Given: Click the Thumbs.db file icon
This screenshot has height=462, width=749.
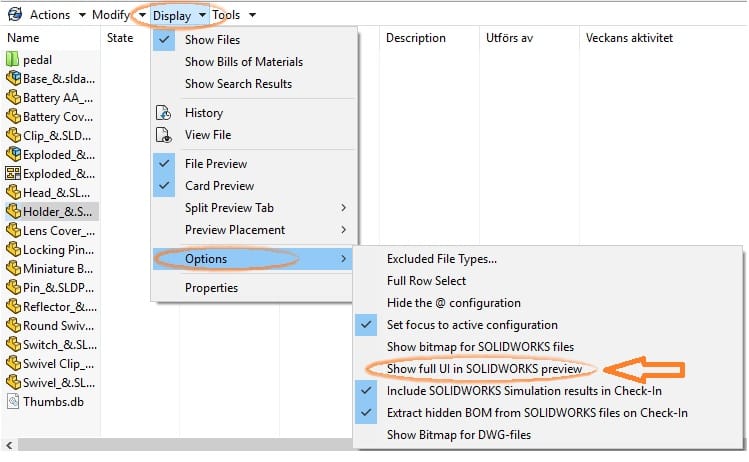Looking at the screenshot, I should [x=13, y=401].
